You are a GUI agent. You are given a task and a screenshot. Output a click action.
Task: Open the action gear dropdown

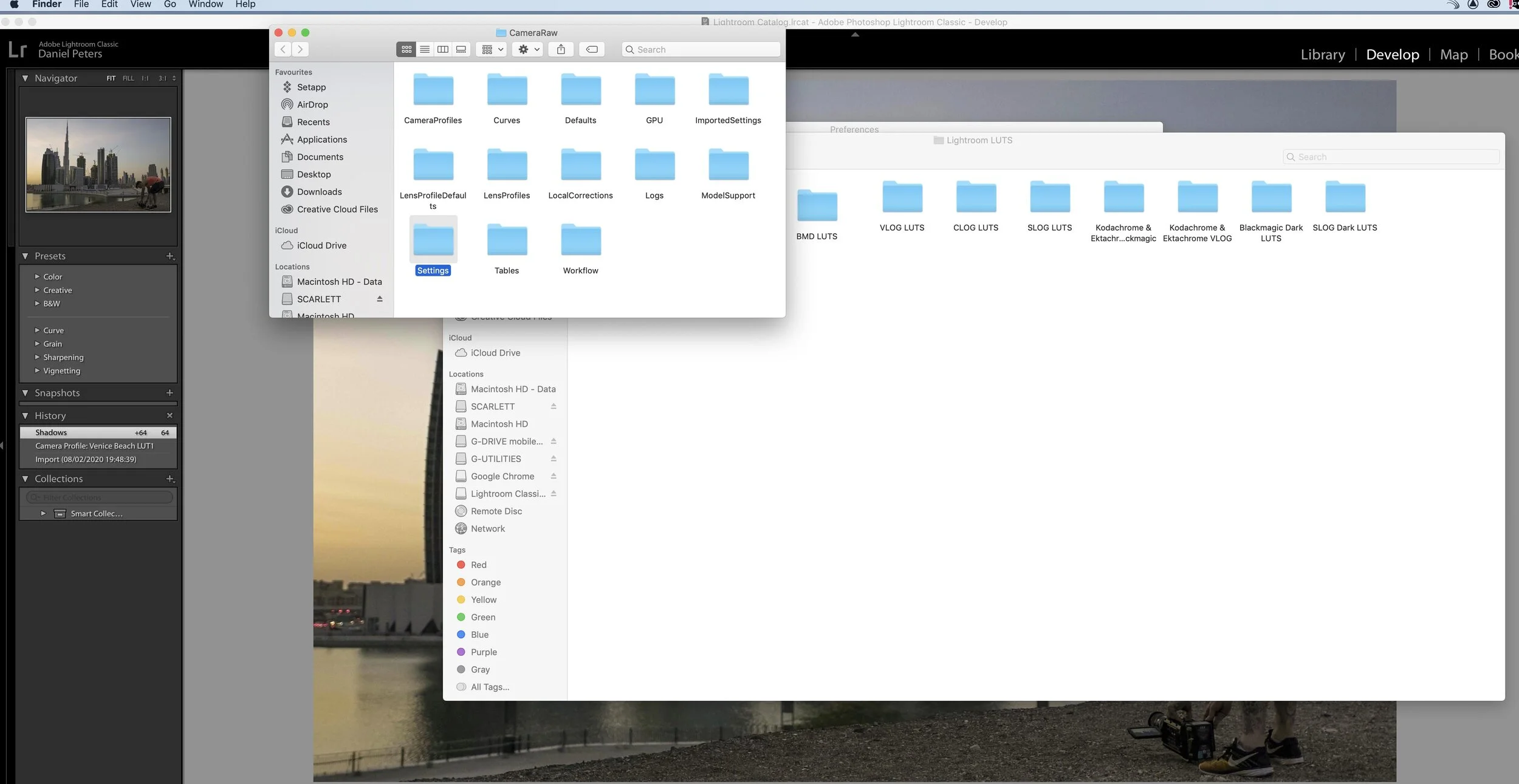click(x=529, y=50)
